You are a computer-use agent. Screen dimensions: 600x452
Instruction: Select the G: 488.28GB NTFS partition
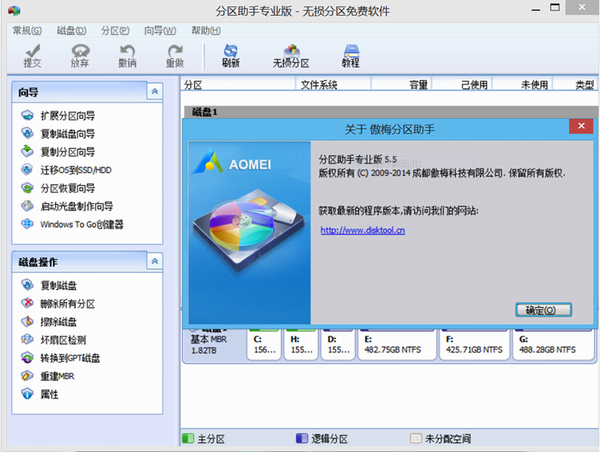point(553,344)
